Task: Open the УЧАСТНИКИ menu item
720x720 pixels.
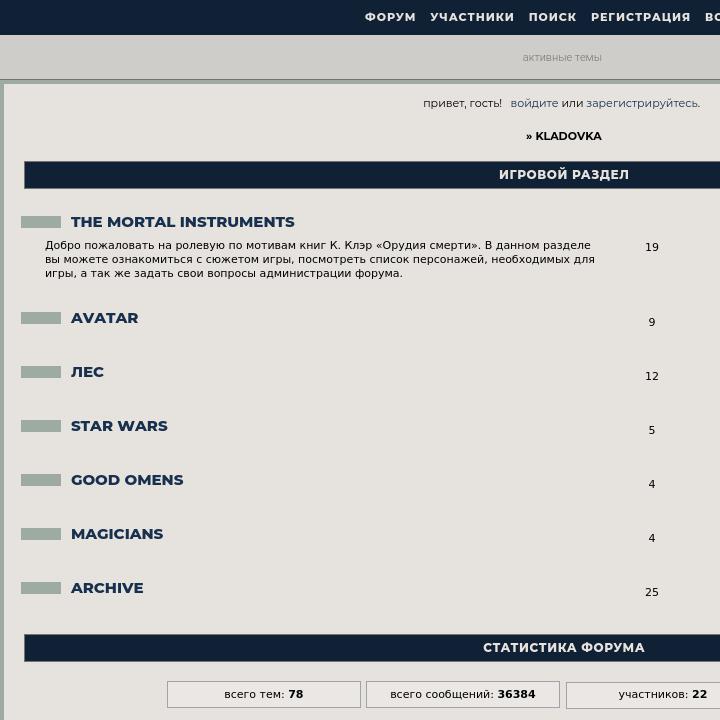Action: 472,17
